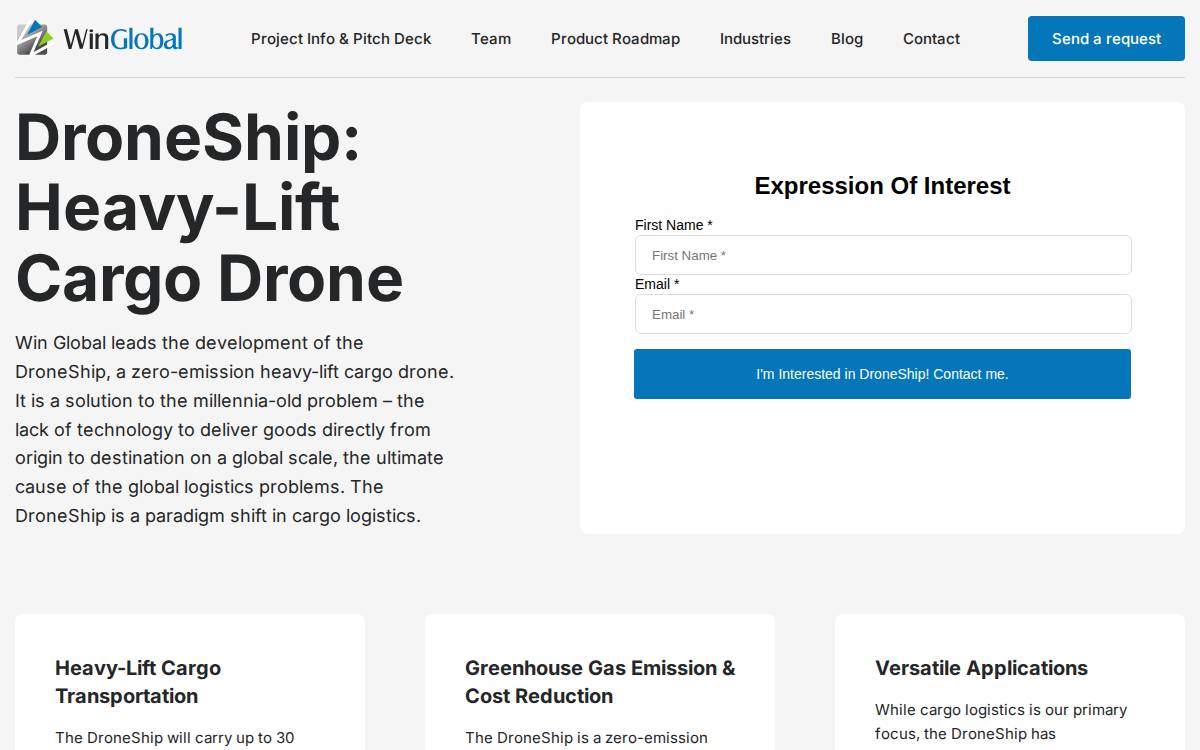This screenshot has height=750, width=1200.
Task: Click Greenhouse Gas Emission & Cost Reduction title
Action: tap(600, 682)
